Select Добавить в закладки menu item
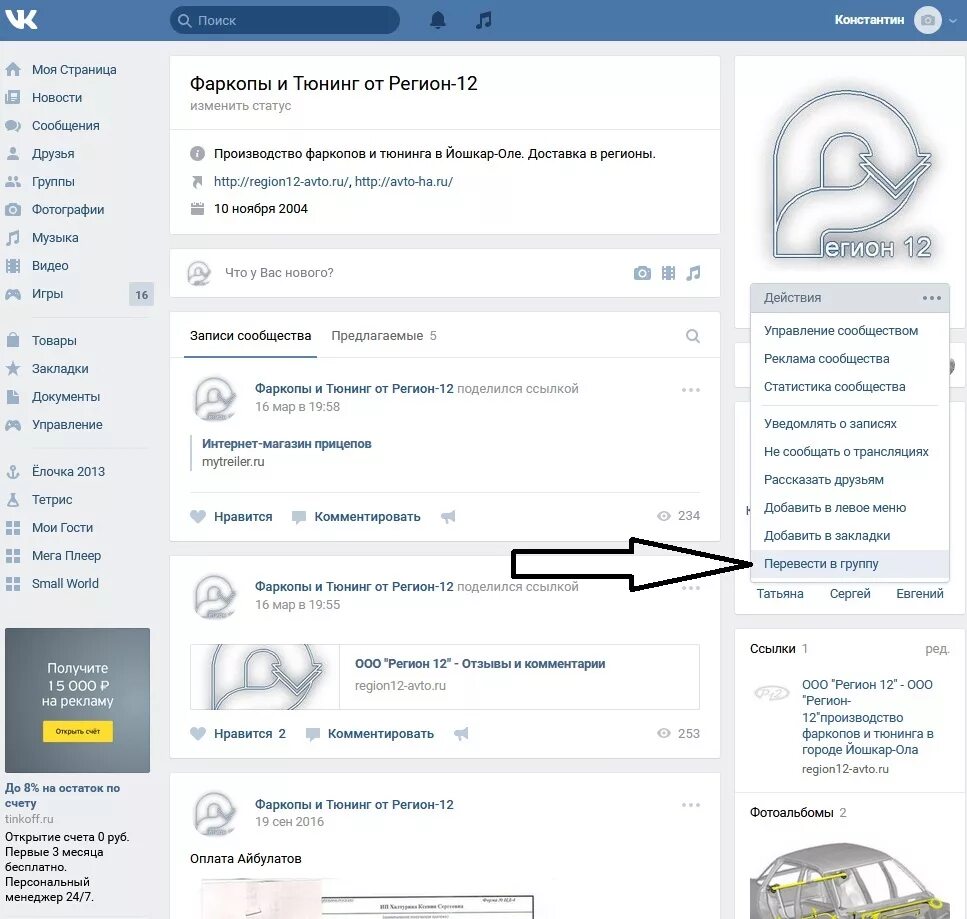This screenshot has height=919, width=967. [x=849, y=537]
